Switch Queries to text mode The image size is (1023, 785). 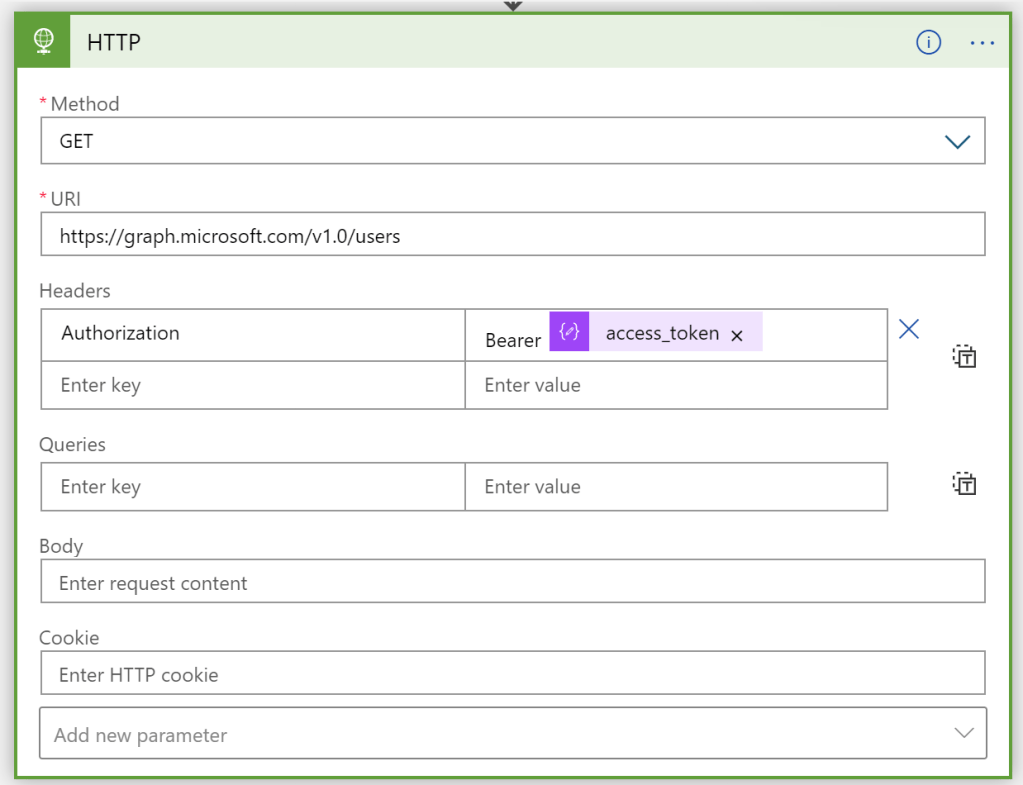point(964,485)
